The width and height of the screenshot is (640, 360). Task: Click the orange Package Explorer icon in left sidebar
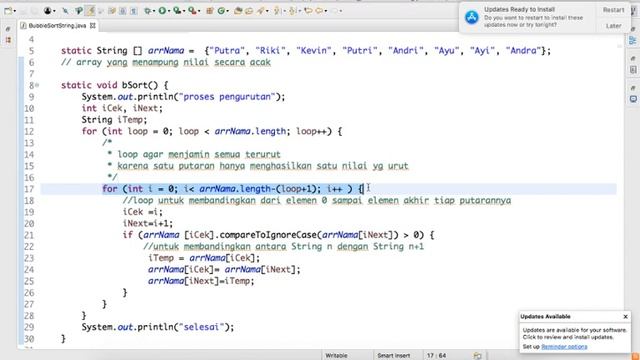(8, 40)
